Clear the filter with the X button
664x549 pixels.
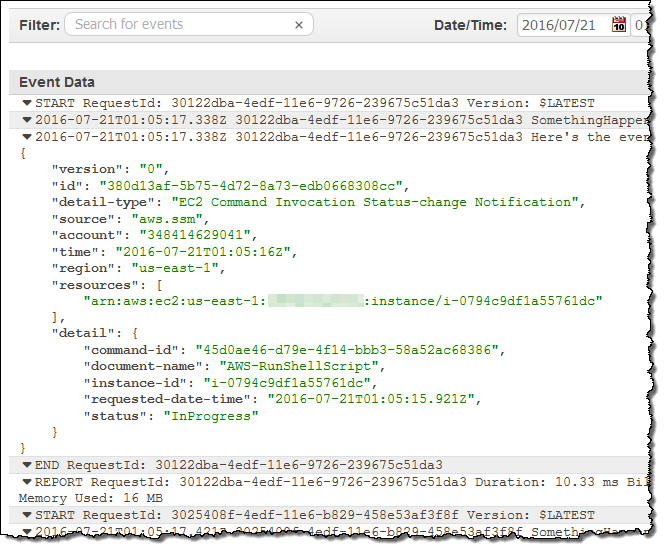(x=299, y=25)
